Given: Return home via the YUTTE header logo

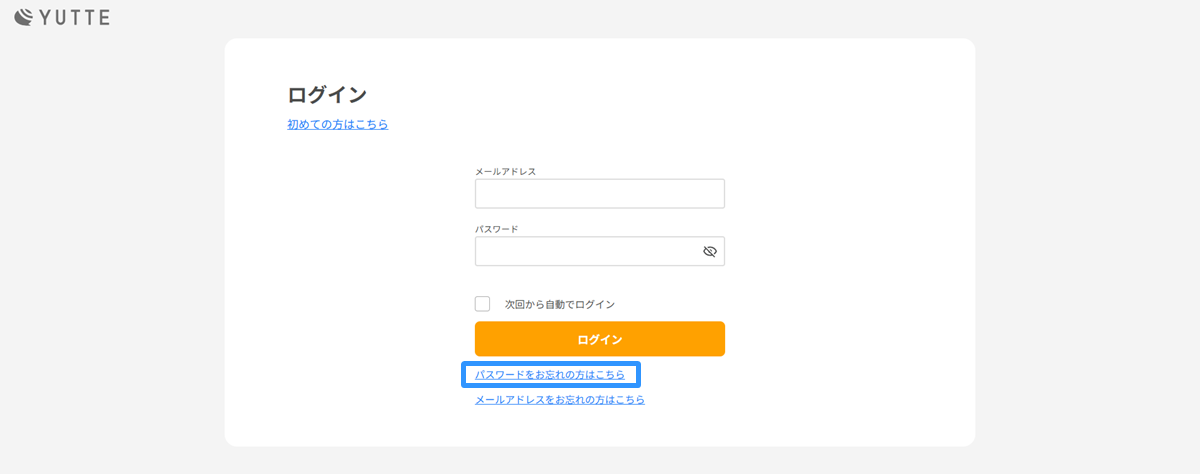Looking at the screenshot, I should 62,17.
